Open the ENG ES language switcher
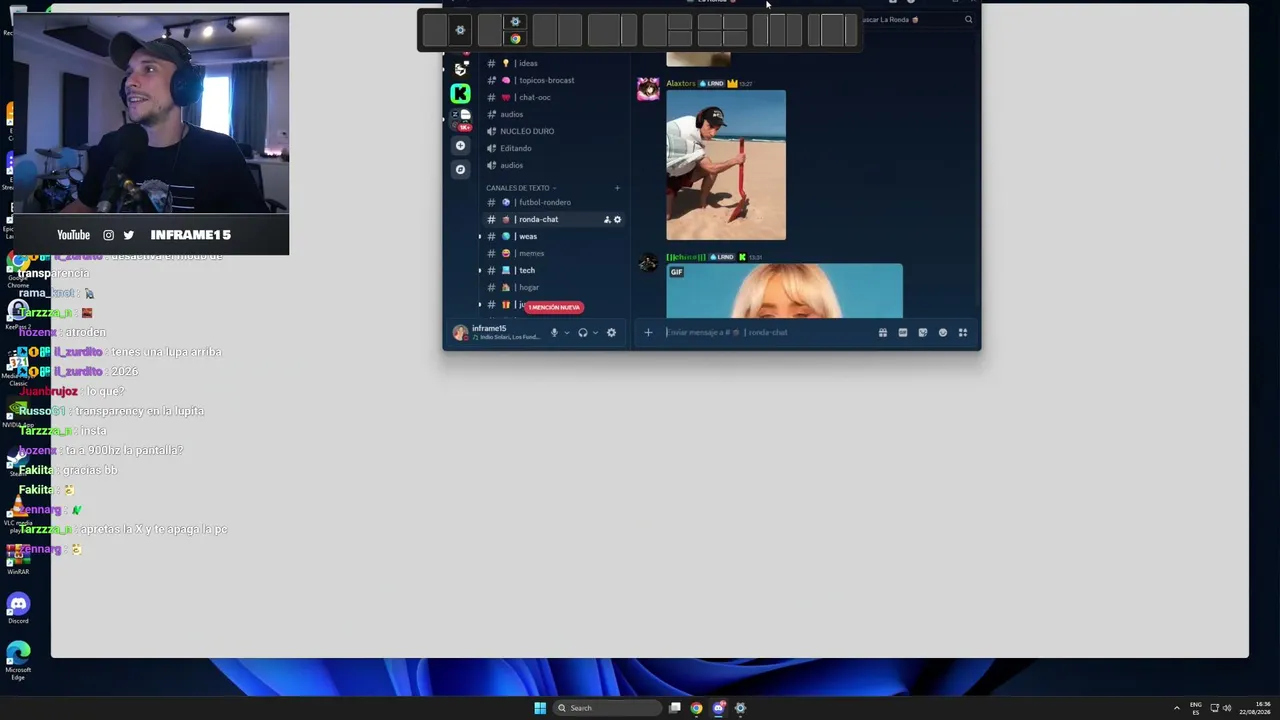 tap(1195, 708)
